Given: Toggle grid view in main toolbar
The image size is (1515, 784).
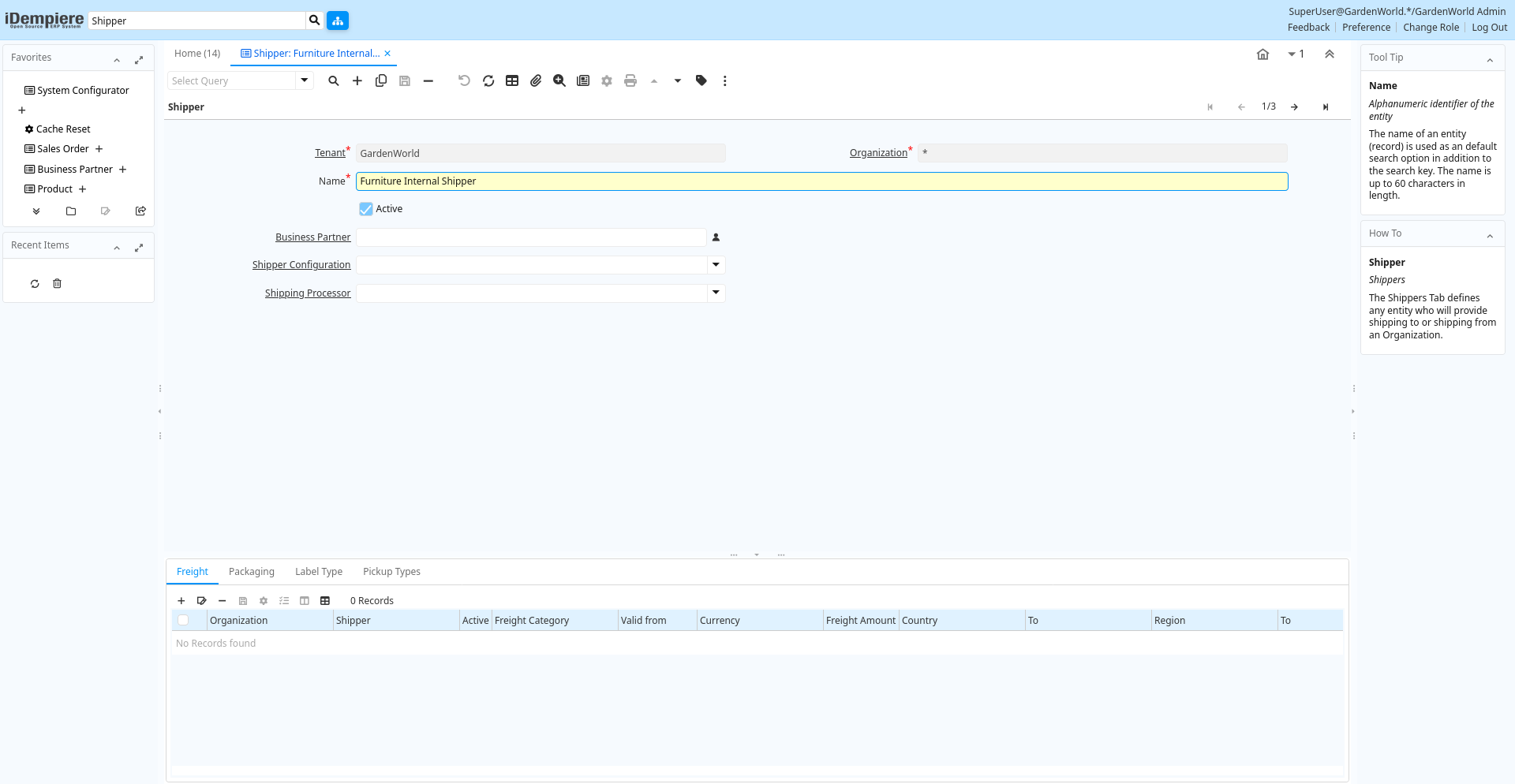Looking at the screenshot, I should click(512, 80).
